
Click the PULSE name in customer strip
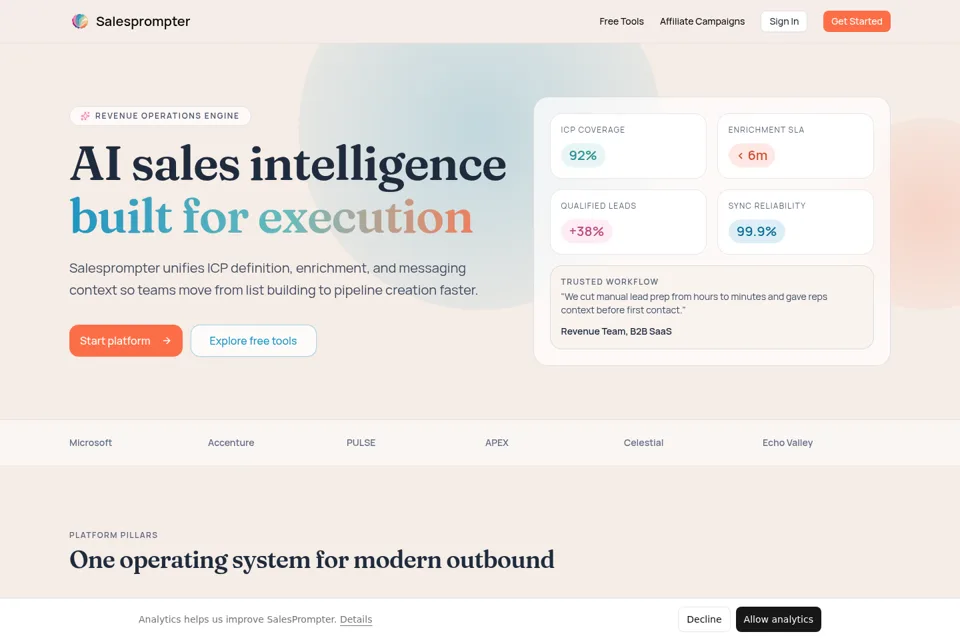point(361,443)
